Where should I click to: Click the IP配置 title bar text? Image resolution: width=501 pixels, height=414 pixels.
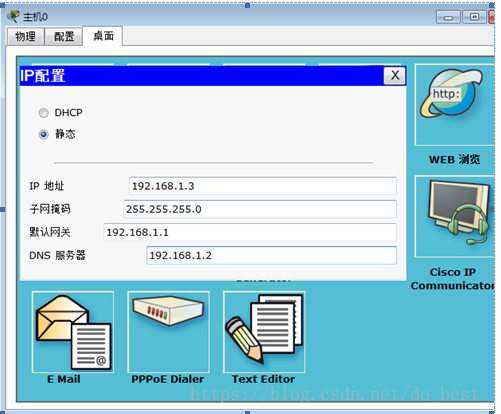pos(43,76)
